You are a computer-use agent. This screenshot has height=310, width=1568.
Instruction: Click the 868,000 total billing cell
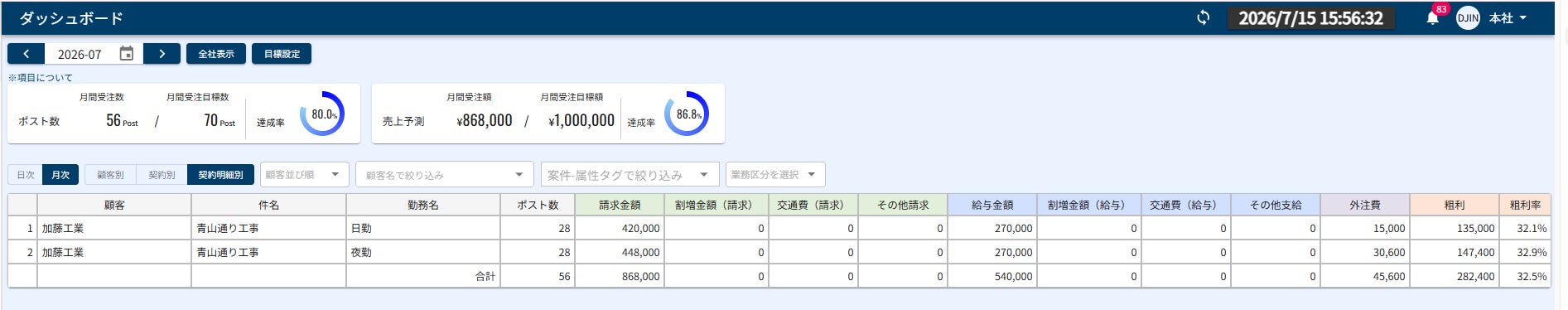(620, 276)
